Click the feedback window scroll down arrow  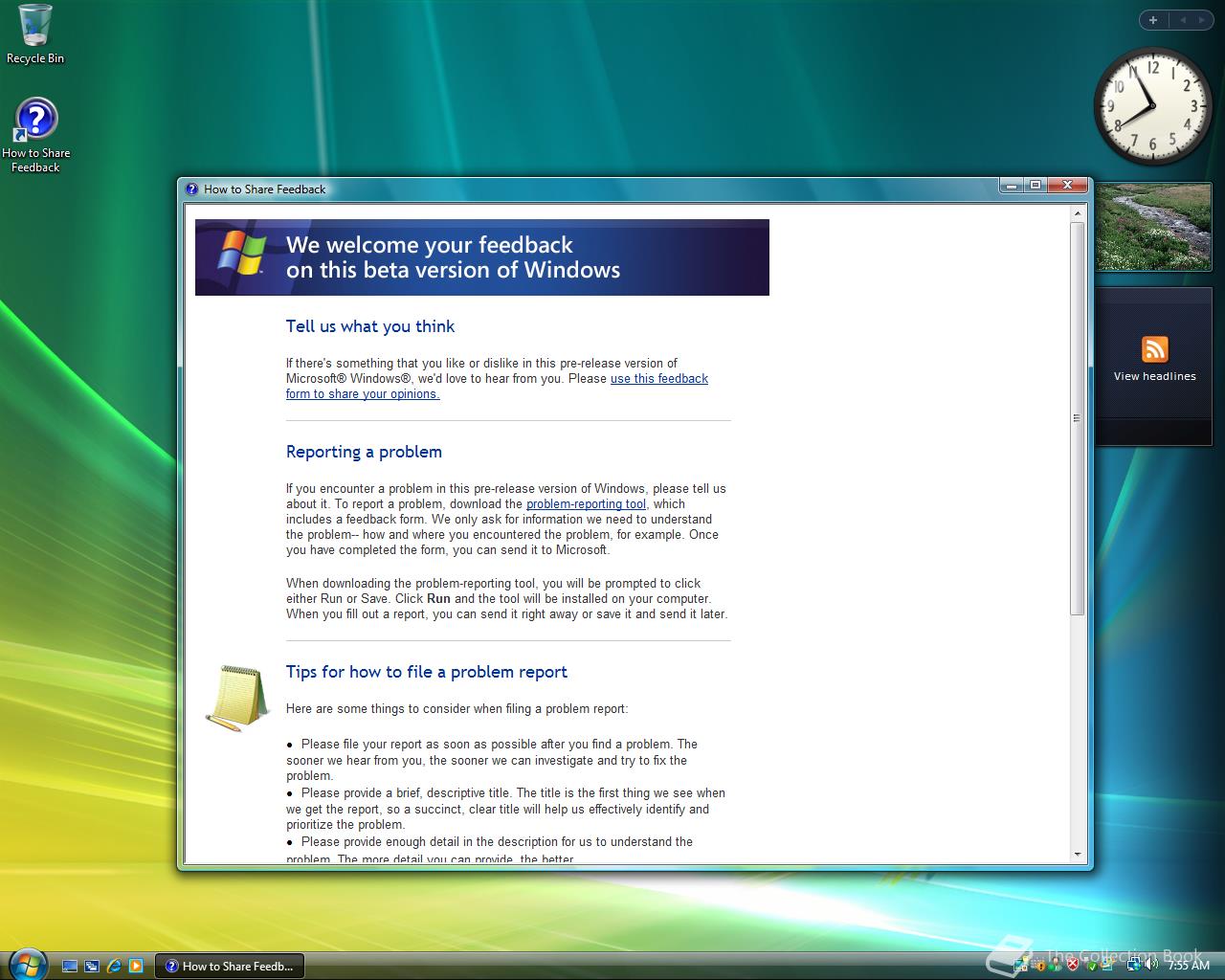[x=1078, y=855]
